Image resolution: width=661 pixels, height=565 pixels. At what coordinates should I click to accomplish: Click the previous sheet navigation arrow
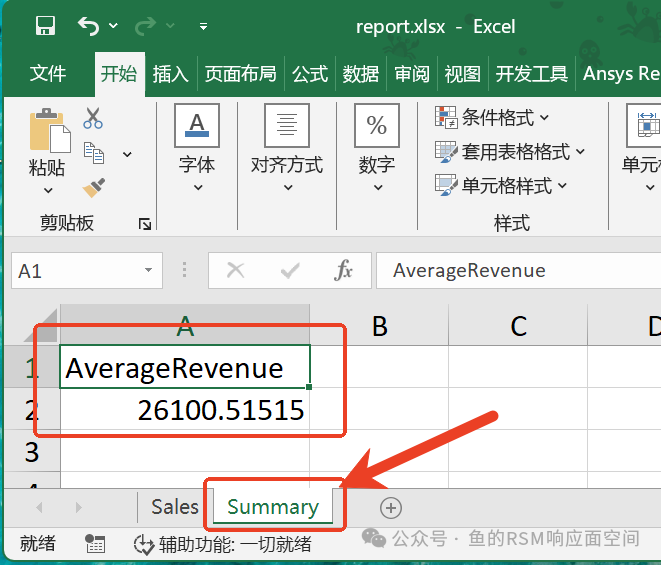point(40,507)
